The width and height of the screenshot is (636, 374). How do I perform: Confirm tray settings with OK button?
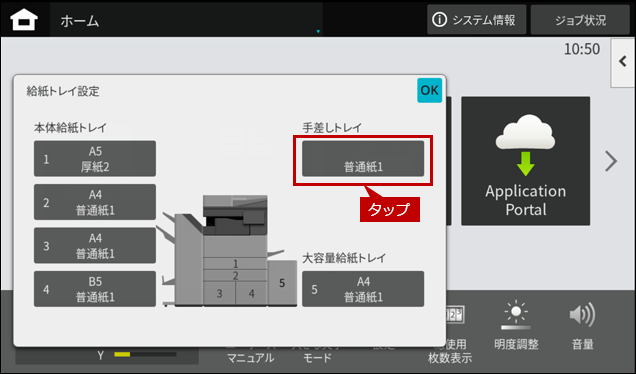[429, 90]
